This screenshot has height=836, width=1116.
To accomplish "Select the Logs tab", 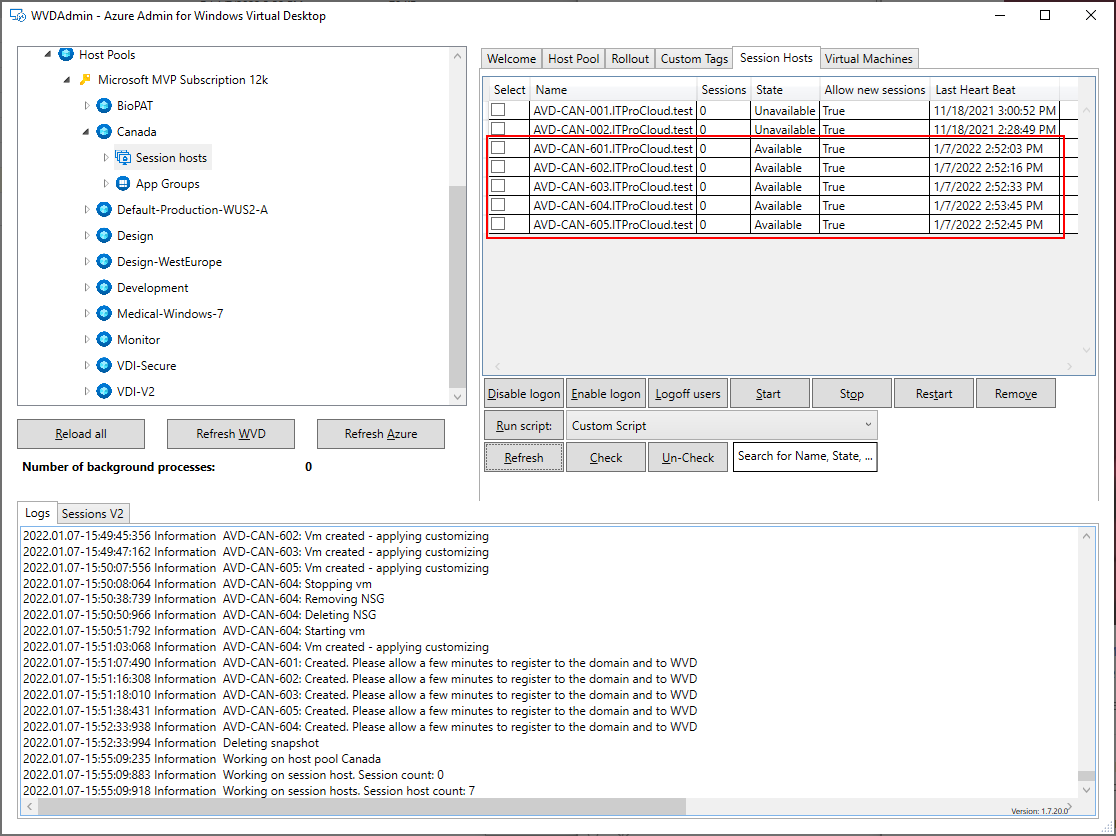I will [37, 513].
